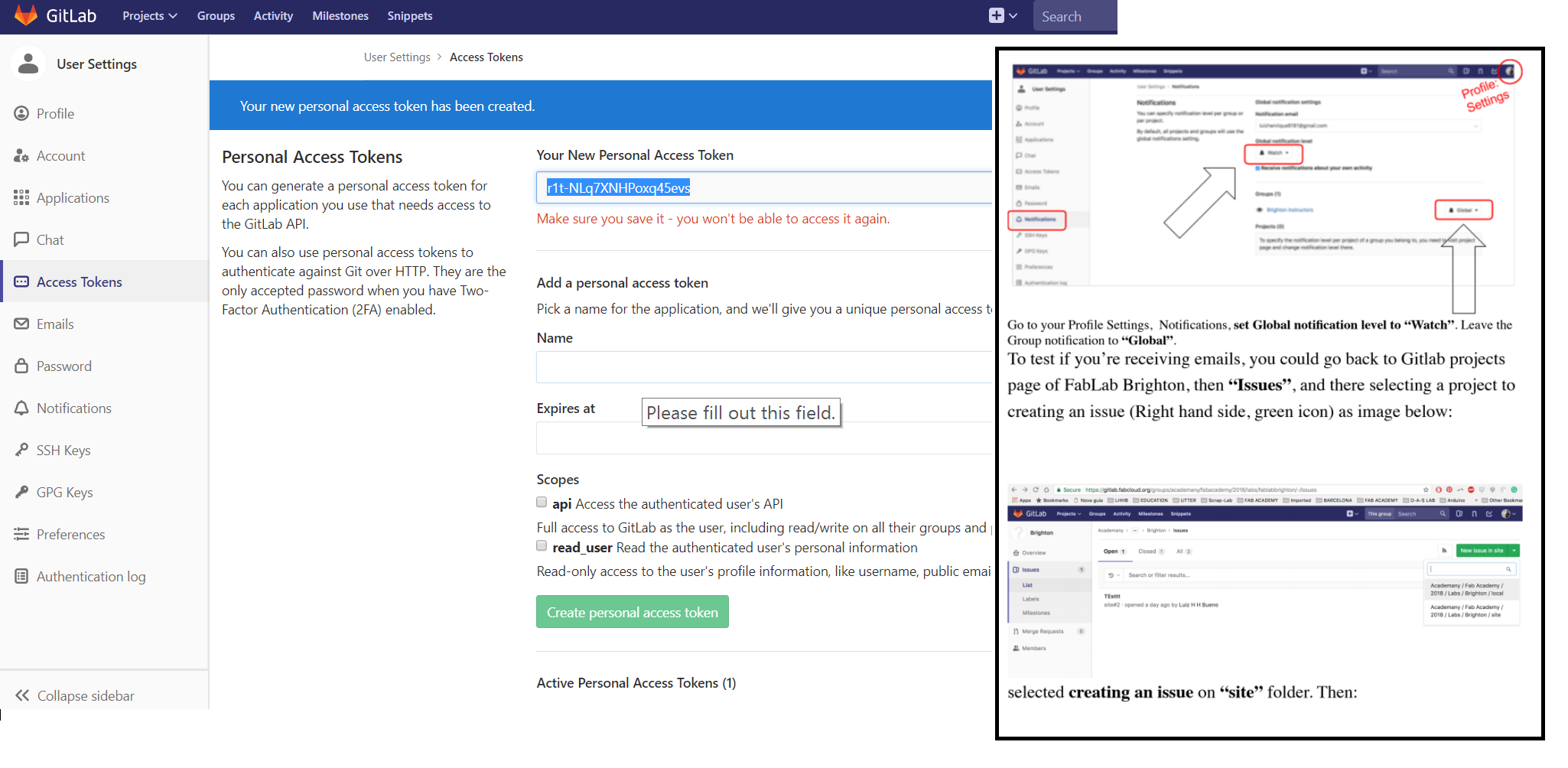
Task: Open Snippets in the top navigation
Action: [x=410, y=15]
